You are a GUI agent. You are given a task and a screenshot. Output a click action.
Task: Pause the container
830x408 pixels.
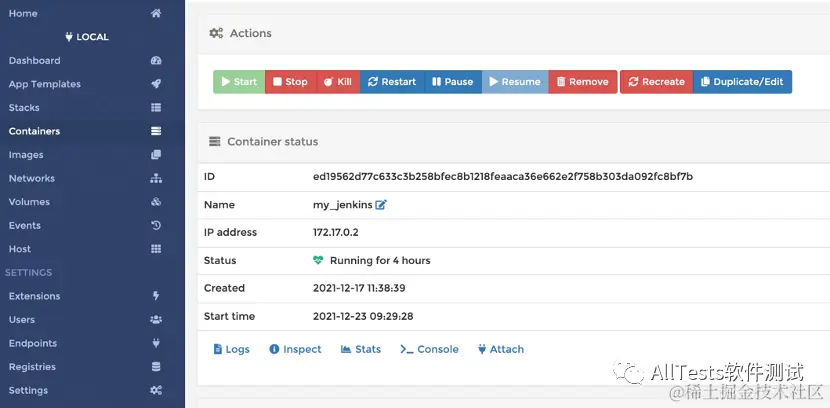(x=453, y=82)
